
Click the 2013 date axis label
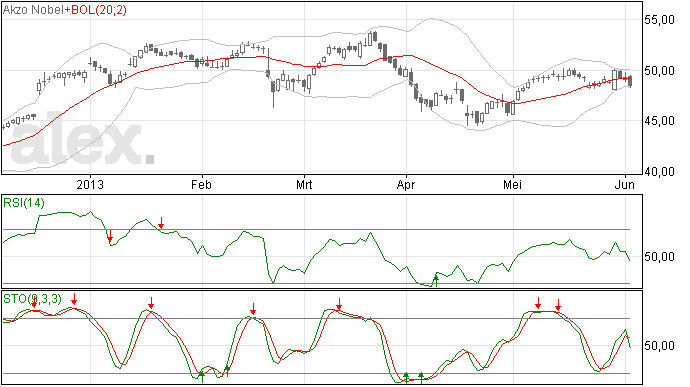(90, 184)
